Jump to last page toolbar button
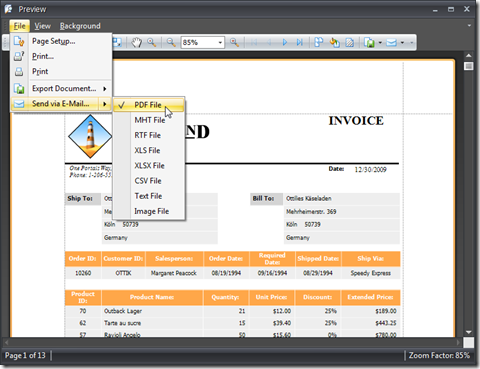Image resolution: width=480 pixels, height=369 pixels. point(300,42)
